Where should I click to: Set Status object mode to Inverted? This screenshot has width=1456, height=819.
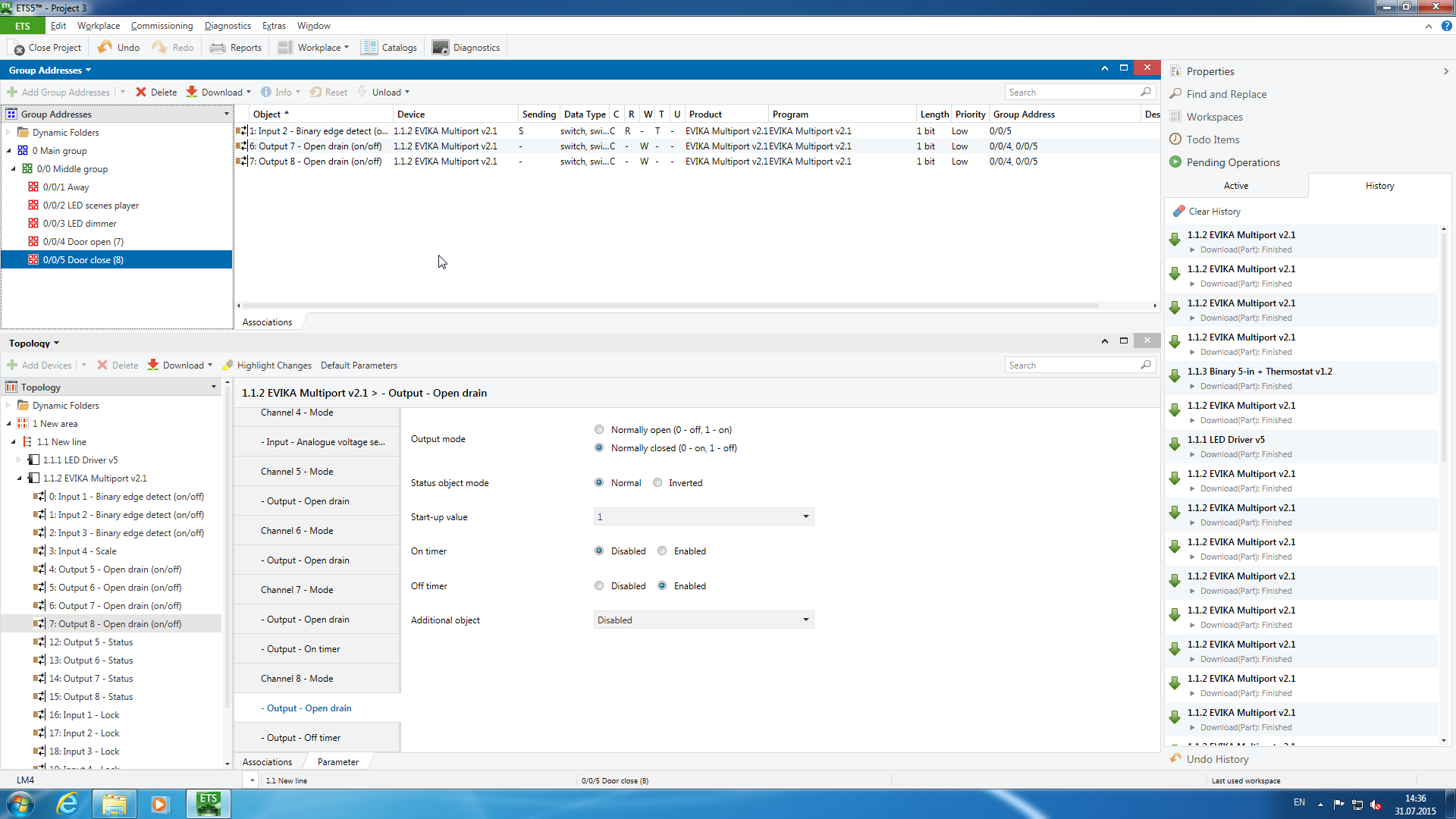click(657, 482)
